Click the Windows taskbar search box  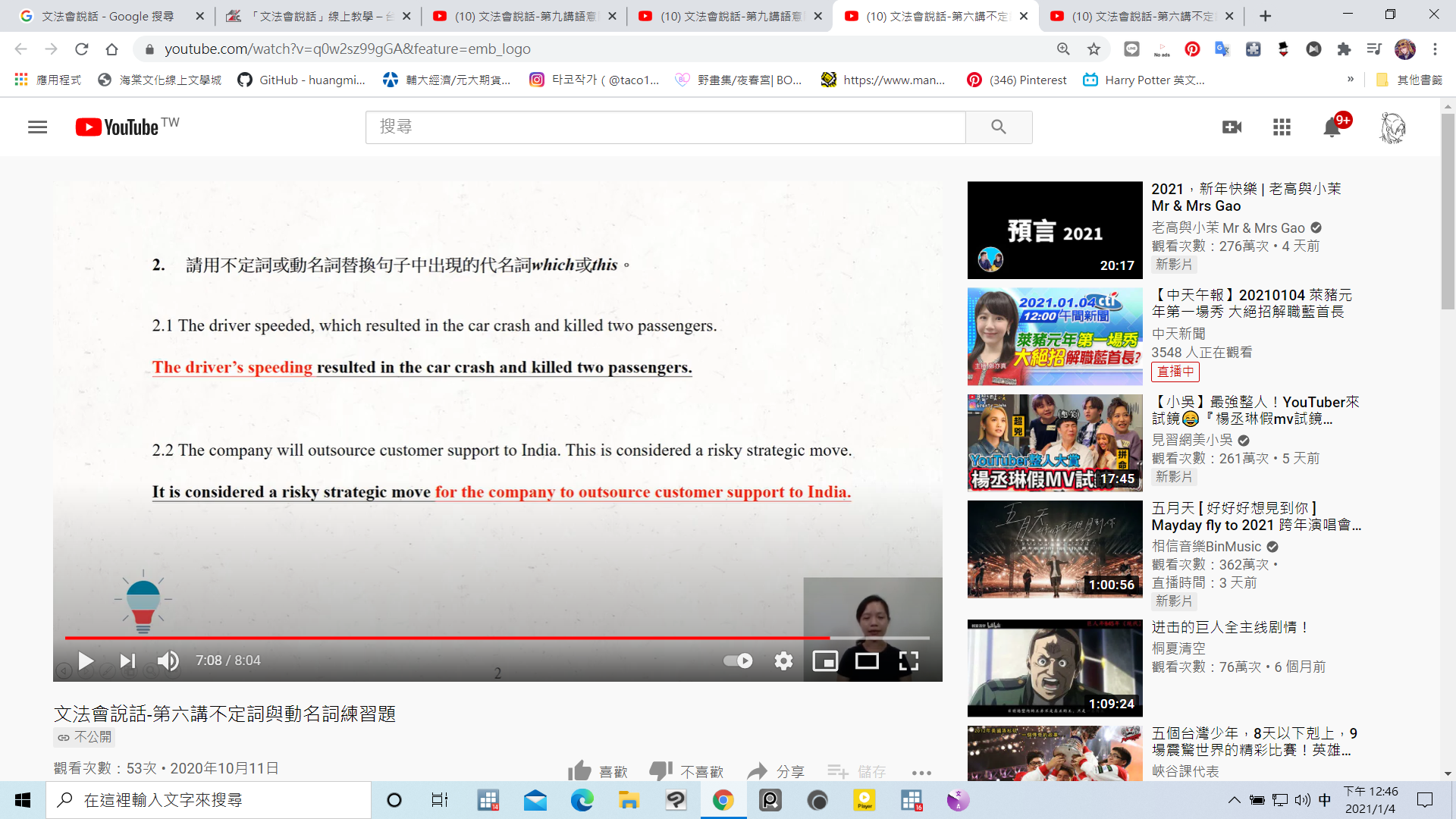point(209,800)
